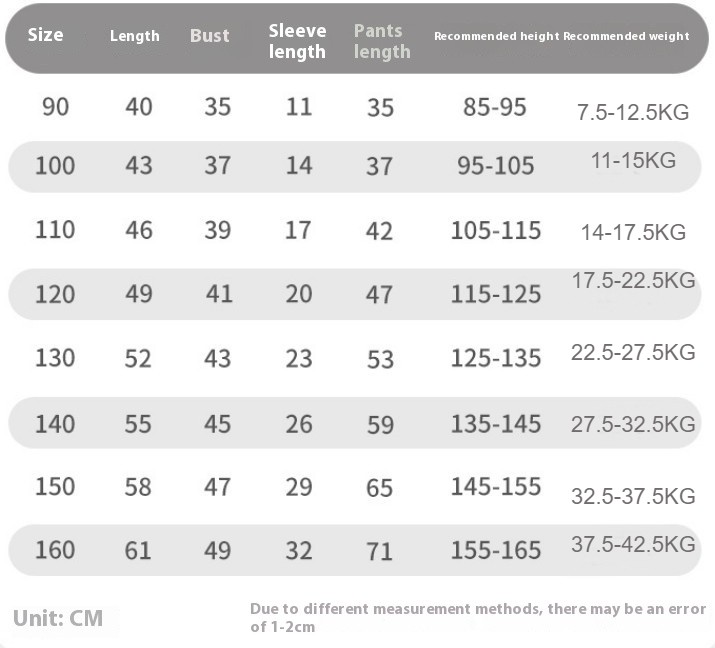Click the 7.5-12.5KG weight value
This screenshot has width=715, height=648.
pos(633,112)
